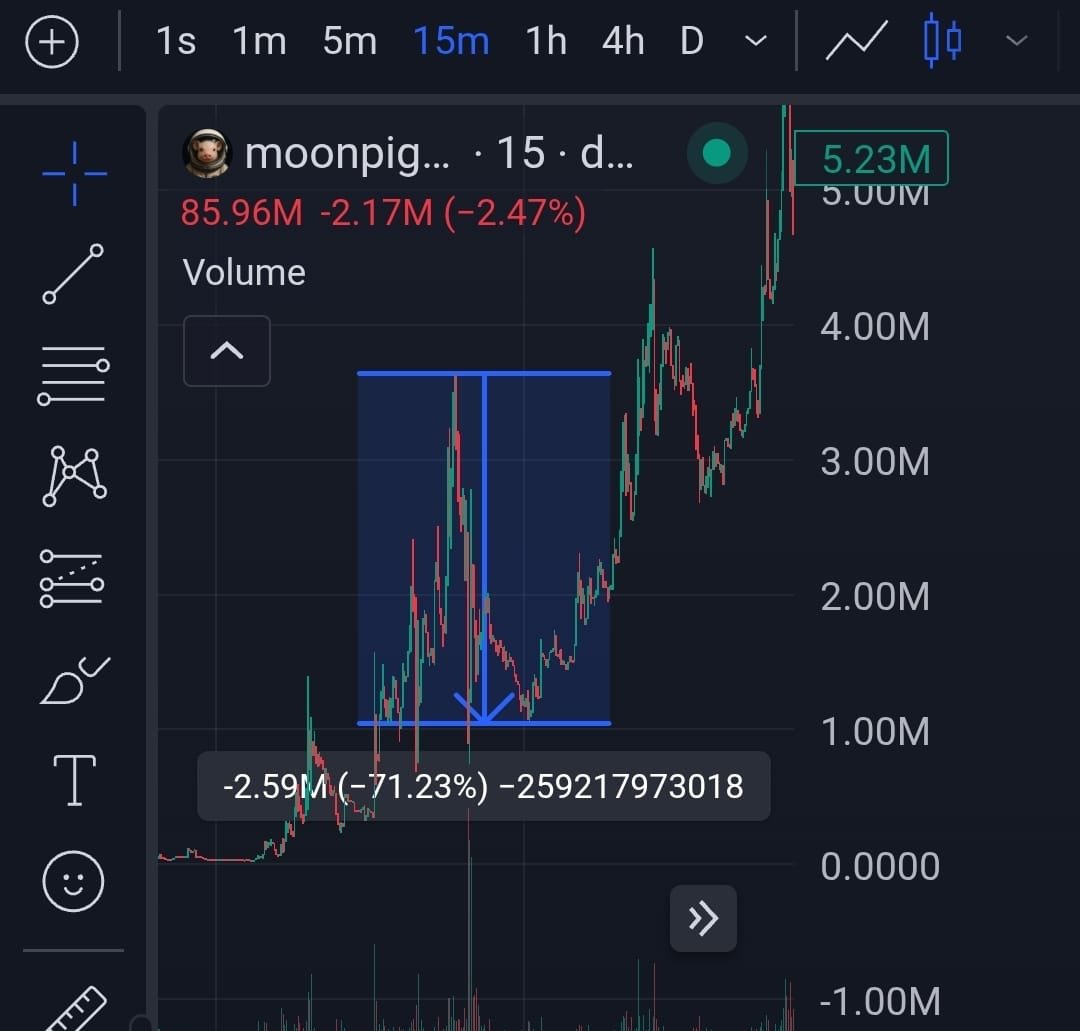Expand the chart type dropdown
This screenshot has height=1031, width=1080.
[1017, 41]
